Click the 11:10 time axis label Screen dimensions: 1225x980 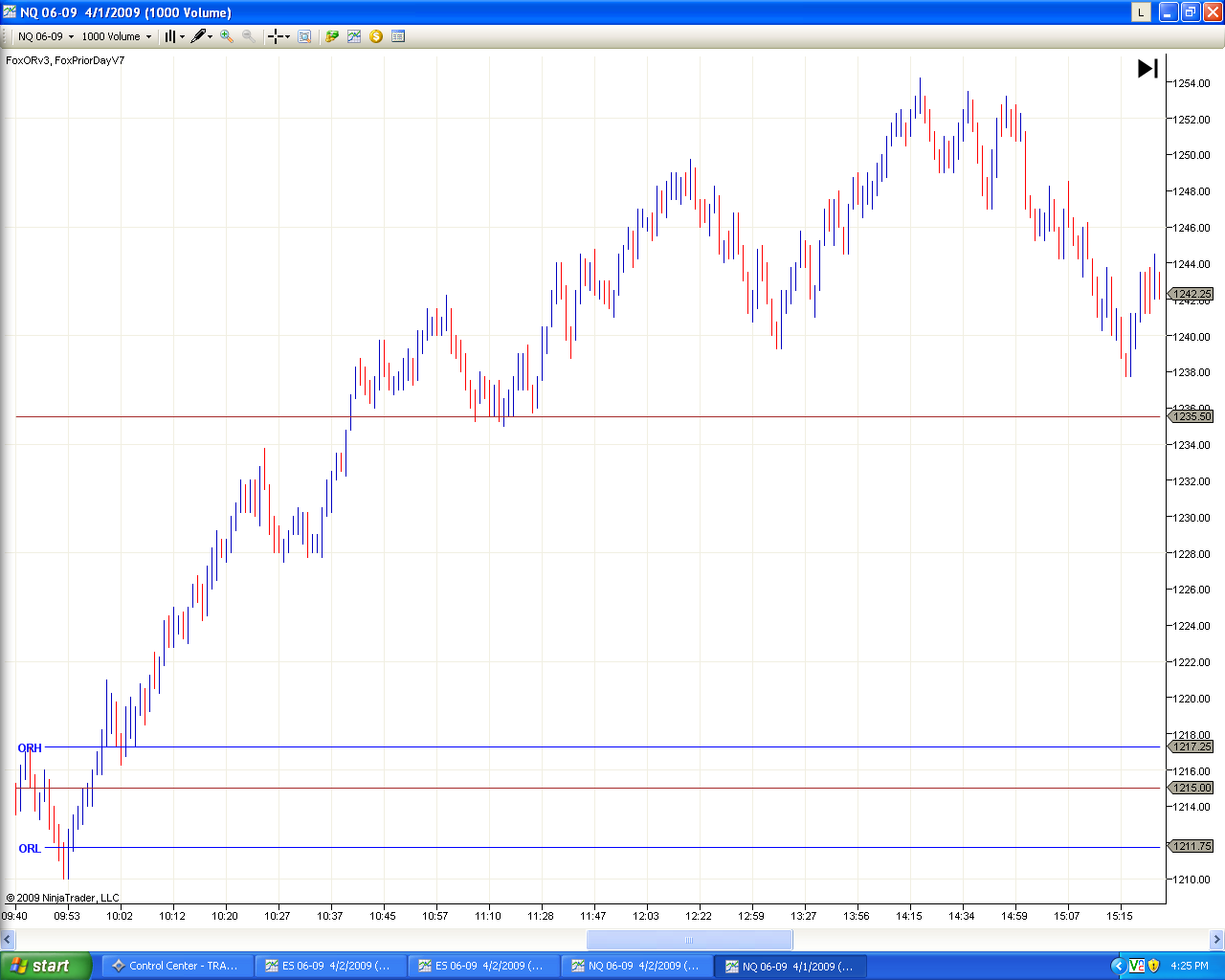click(x=488, y=916)
